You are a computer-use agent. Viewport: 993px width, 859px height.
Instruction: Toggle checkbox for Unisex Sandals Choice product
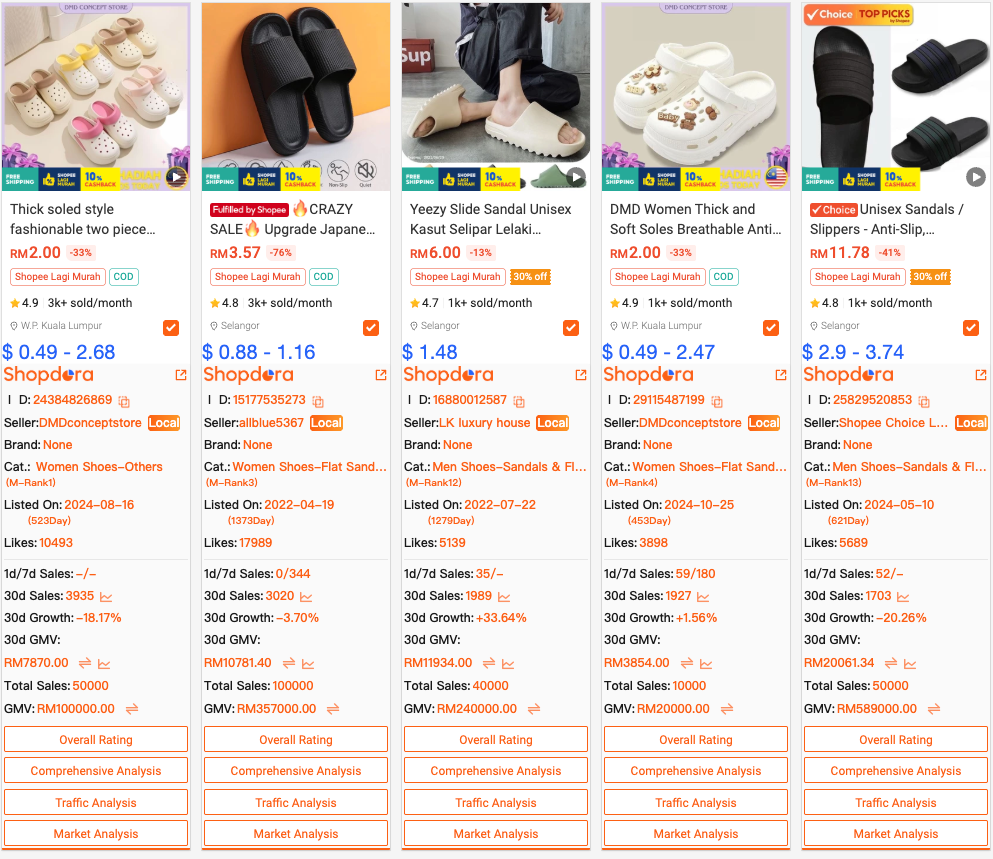click(x=970, y=328)
